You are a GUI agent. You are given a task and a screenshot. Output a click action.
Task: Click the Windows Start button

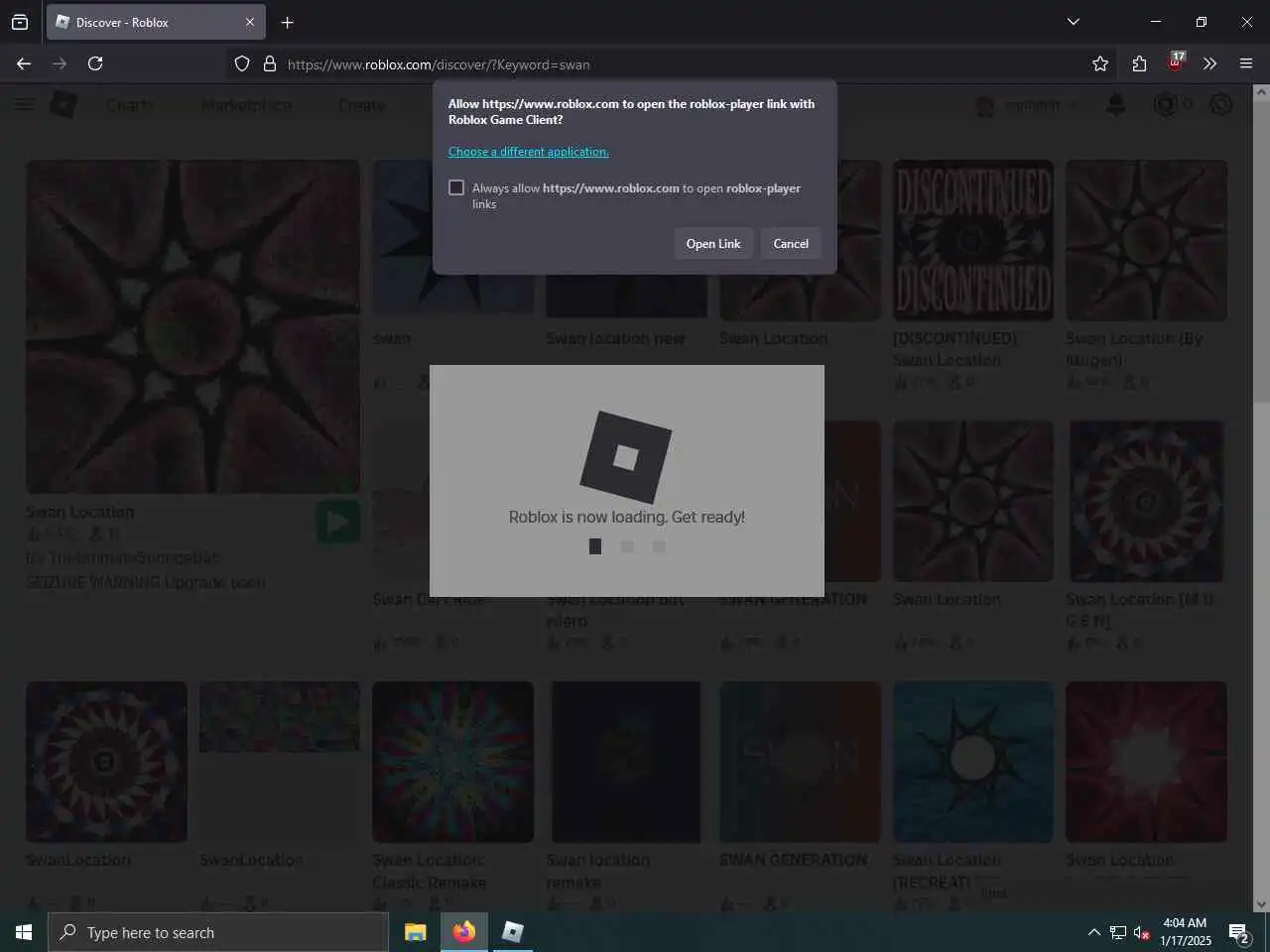[24, 932]
